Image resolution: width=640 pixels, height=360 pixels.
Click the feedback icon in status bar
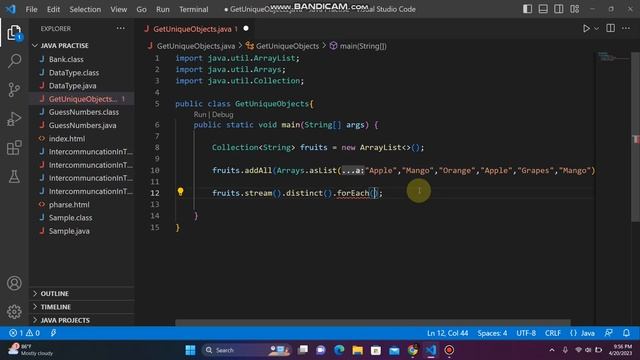(x=609, y=333)
